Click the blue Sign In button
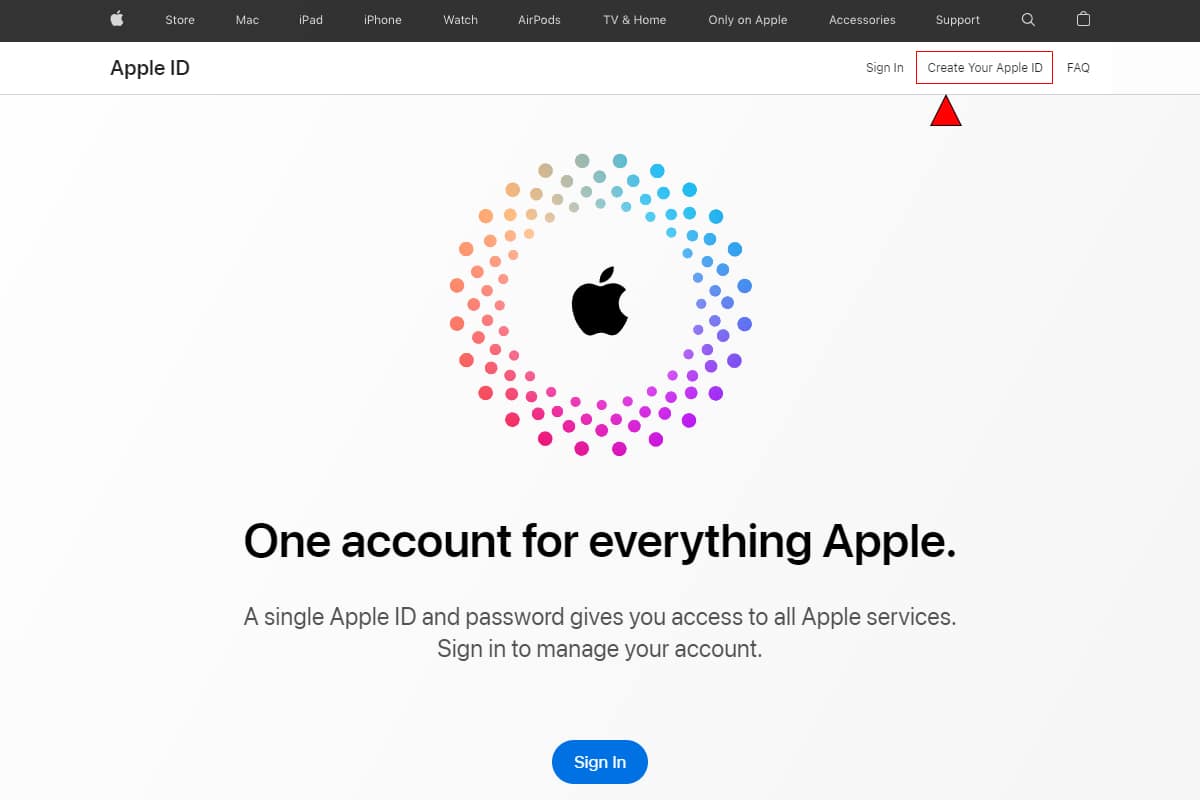Screen dimensions: 1200x800 tap(600, 762)
